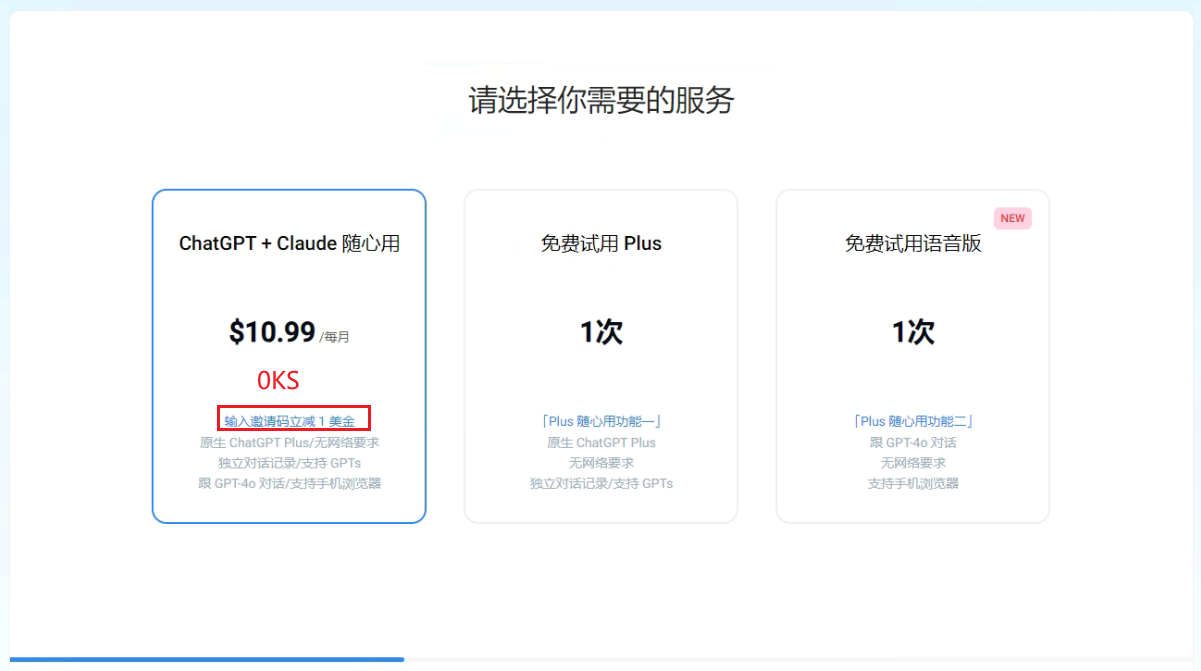Click the /每月 billing period label

pyautogui.click(x=335, y=338)
